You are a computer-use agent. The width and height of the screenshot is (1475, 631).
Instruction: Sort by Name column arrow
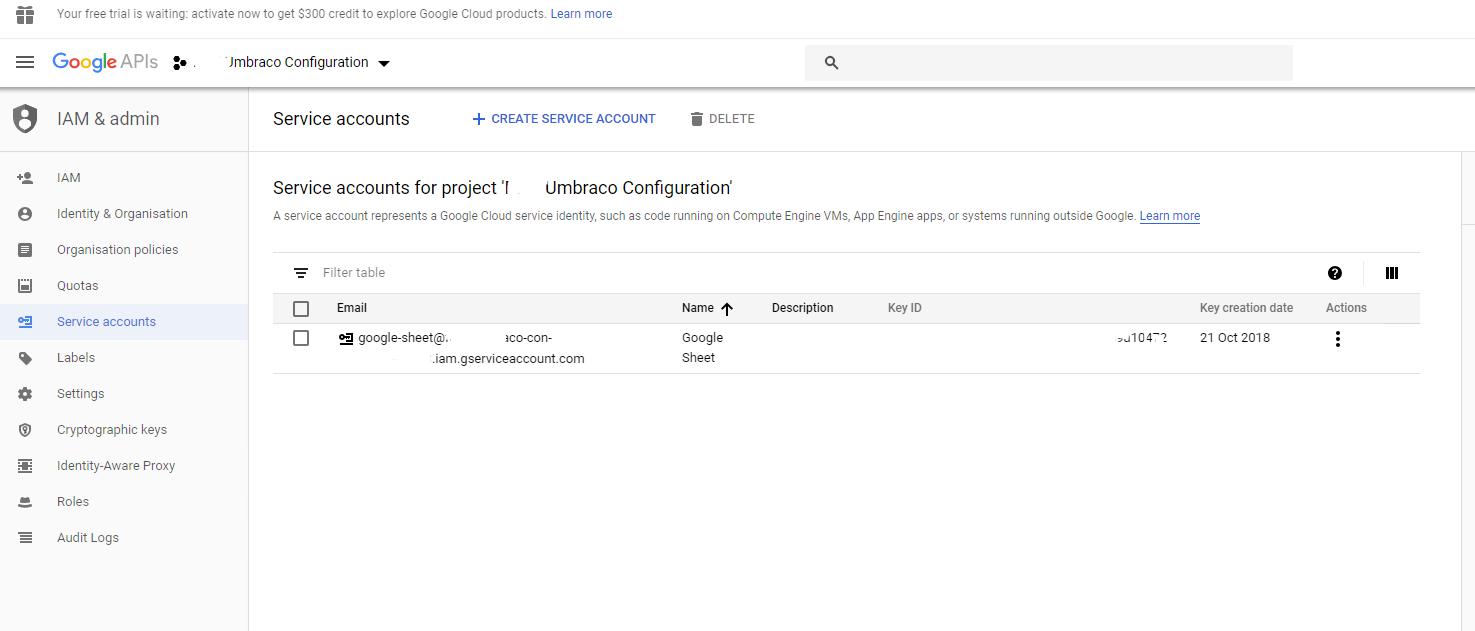[727, 309]
